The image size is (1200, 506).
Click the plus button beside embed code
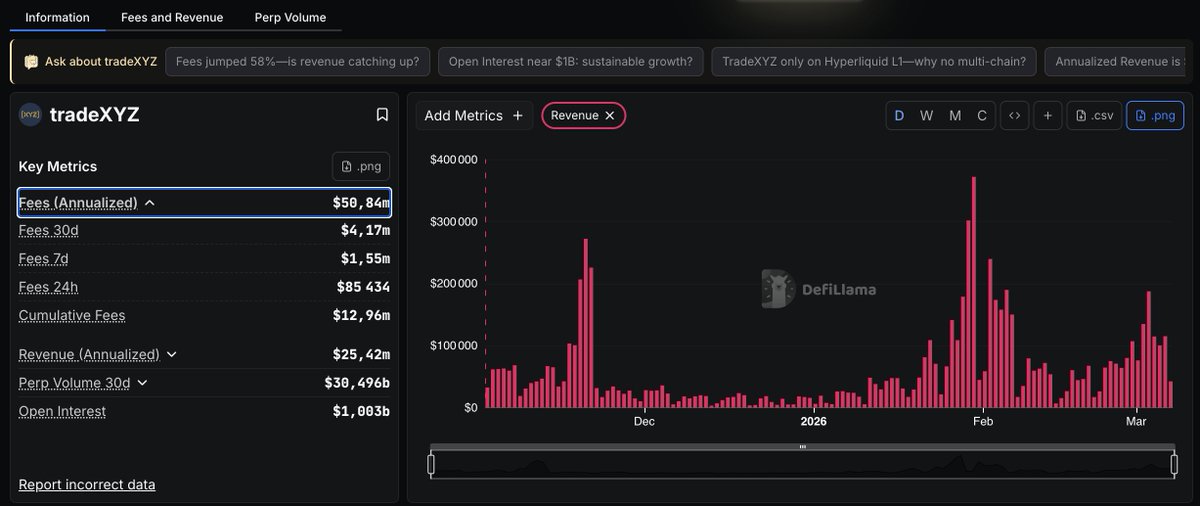1047,116
